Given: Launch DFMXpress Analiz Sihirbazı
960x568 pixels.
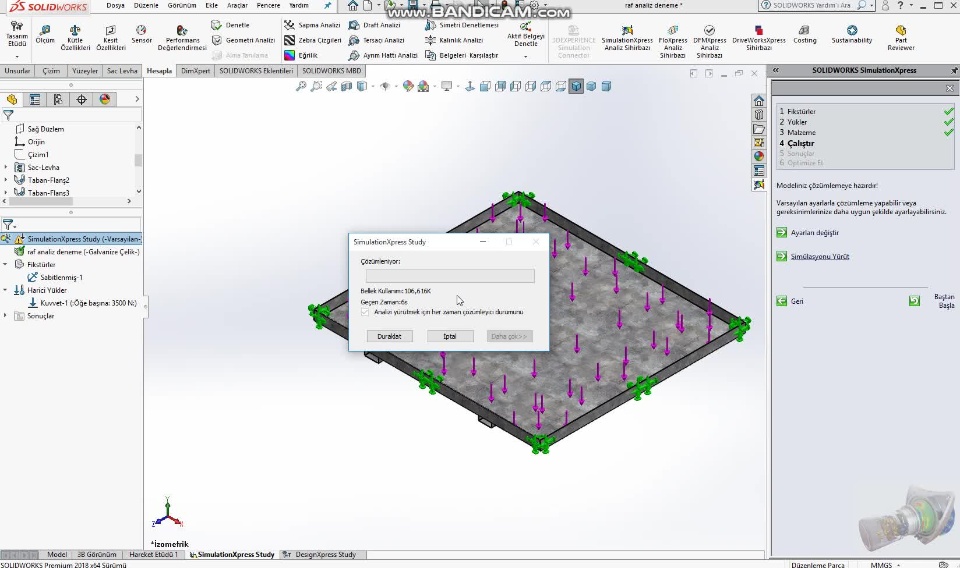Looking at the screenshot, I should (x=709, y=42).
